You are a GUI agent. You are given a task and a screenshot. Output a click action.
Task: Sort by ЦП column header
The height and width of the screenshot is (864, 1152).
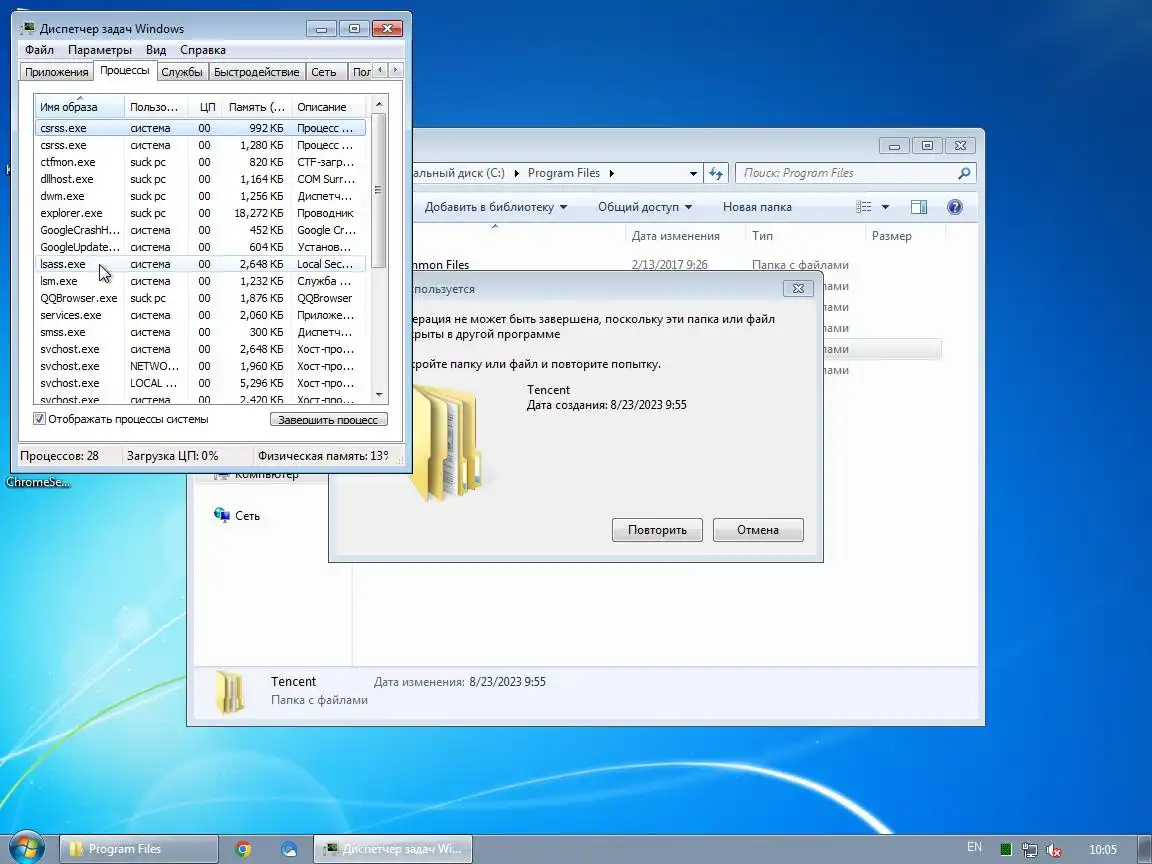click(x=206, y=107)
